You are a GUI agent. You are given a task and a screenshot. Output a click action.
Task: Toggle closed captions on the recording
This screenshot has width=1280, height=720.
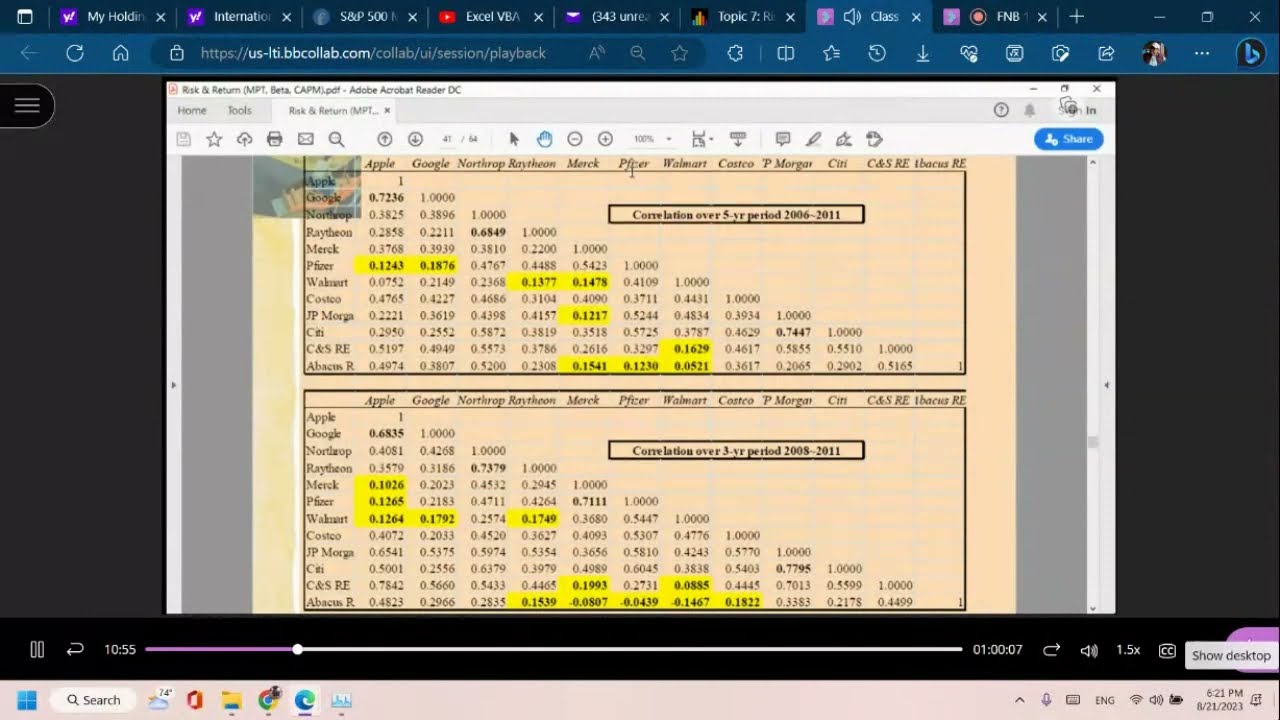tap(1167, 650)
